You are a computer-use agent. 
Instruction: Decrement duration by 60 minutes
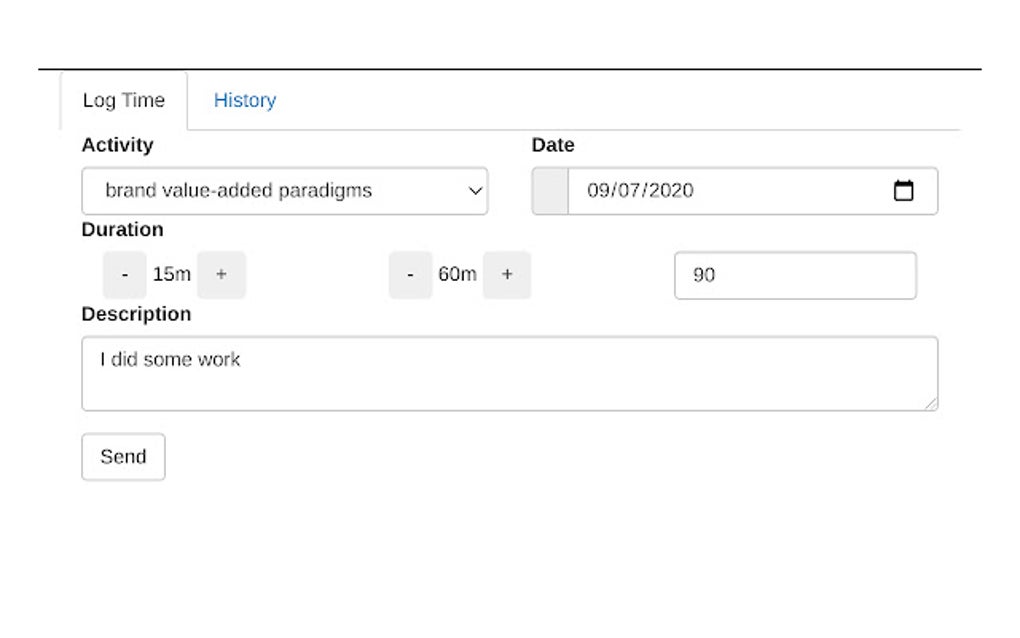pos(410,274)
